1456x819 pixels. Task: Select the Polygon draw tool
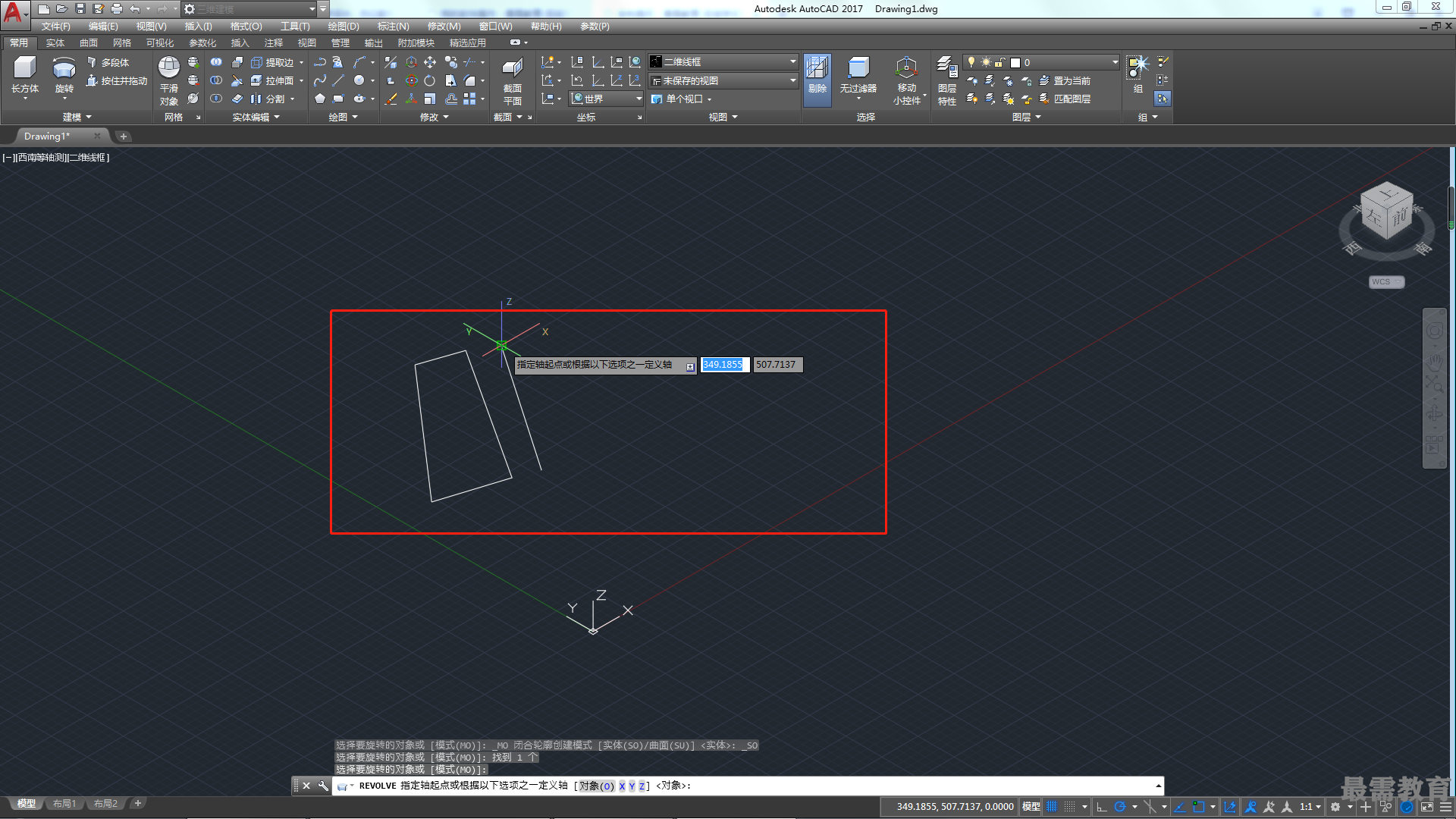click(x=320, y=99)
